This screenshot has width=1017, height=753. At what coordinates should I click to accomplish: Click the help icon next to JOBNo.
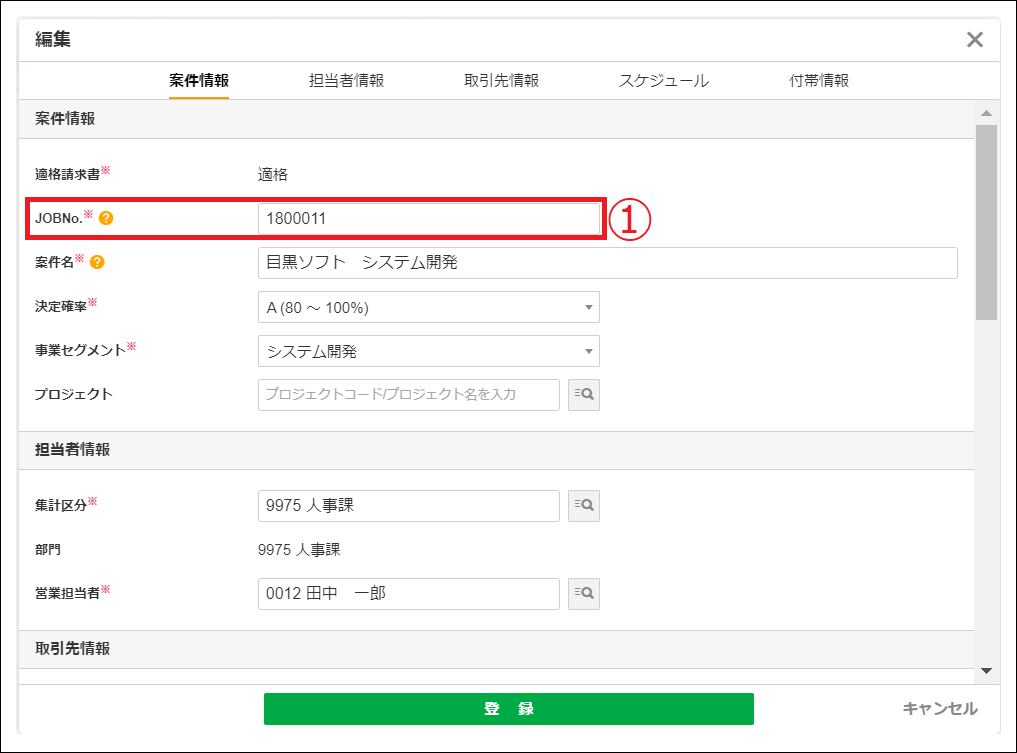tap(106, 218)
